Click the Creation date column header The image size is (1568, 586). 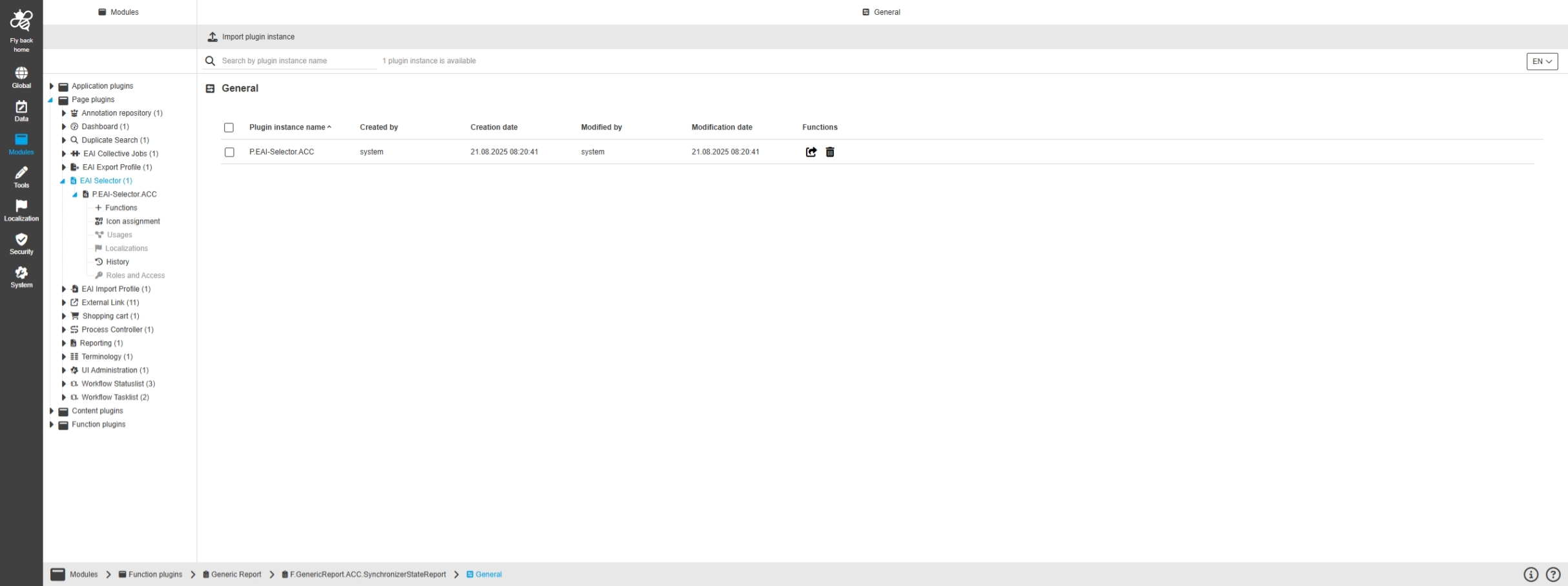[x=494, y=127]
